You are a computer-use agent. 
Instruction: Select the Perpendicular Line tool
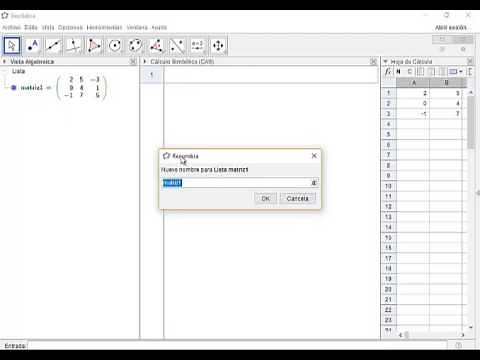pyautogui.click(x=74, y=46)
